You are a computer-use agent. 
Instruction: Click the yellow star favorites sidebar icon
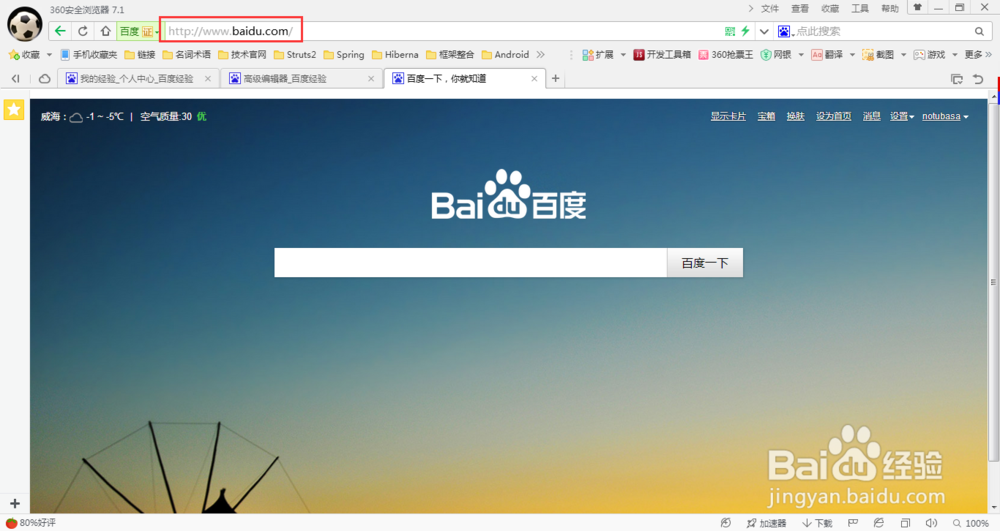[x=13, y=110]
